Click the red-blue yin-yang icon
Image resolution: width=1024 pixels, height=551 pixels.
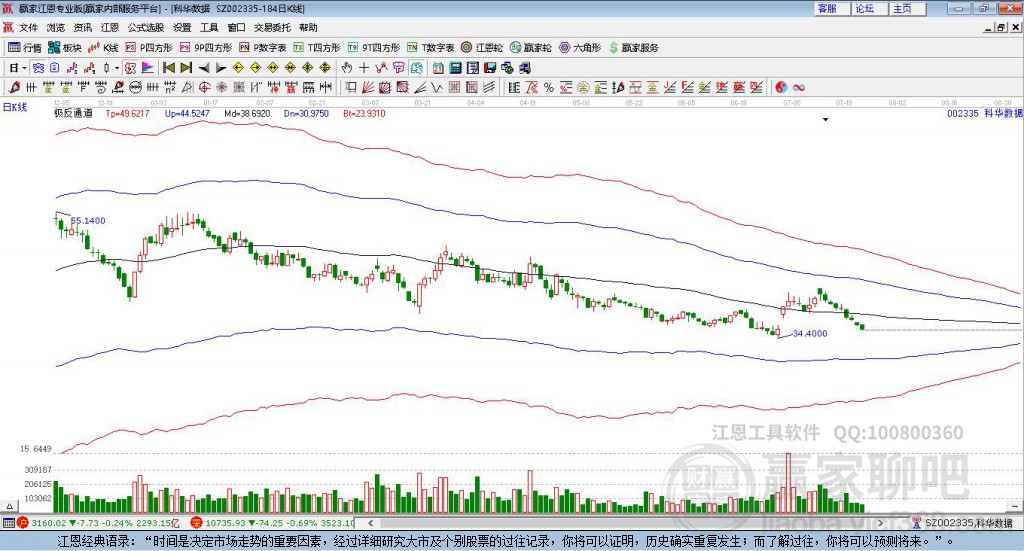(781, 87)
